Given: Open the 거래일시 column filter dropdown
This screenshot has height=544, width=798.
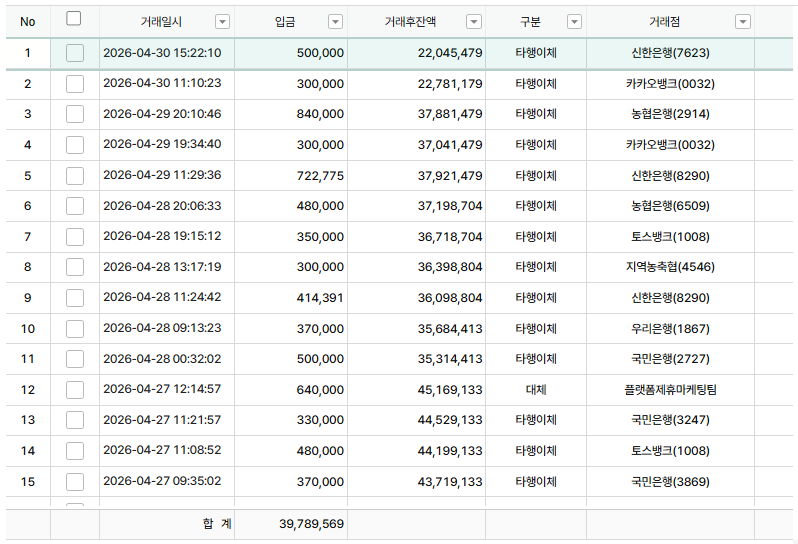Looking at the screenshot, I should tap(222, 22).
